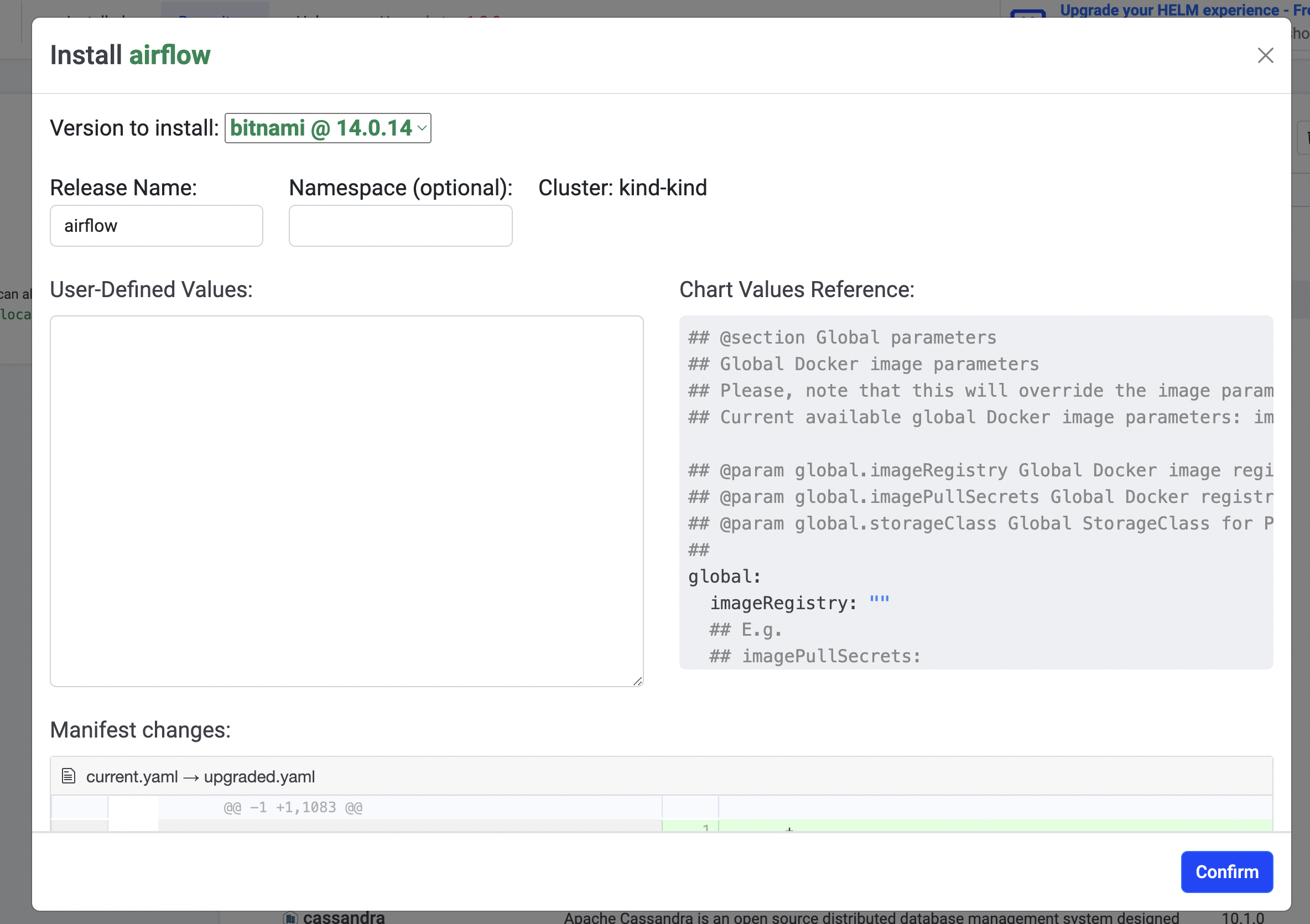Click the empty Namespace field
This screenshot has height=924, width=1310.
tap(400, 225)
